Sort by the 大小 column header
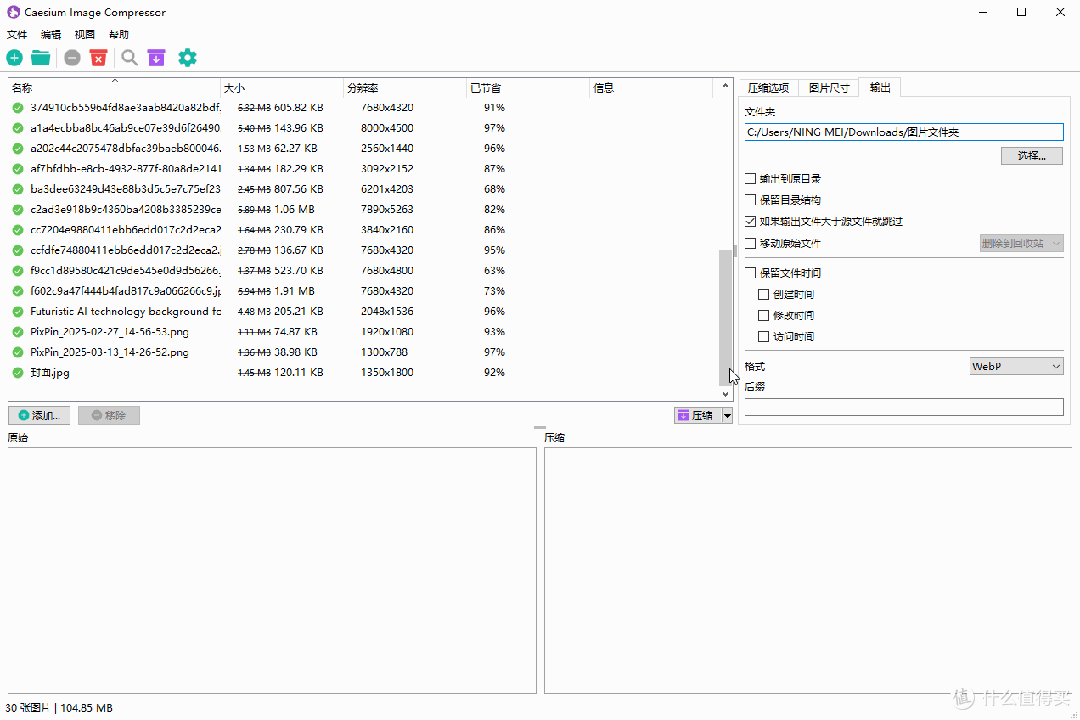 click(282, 88)
